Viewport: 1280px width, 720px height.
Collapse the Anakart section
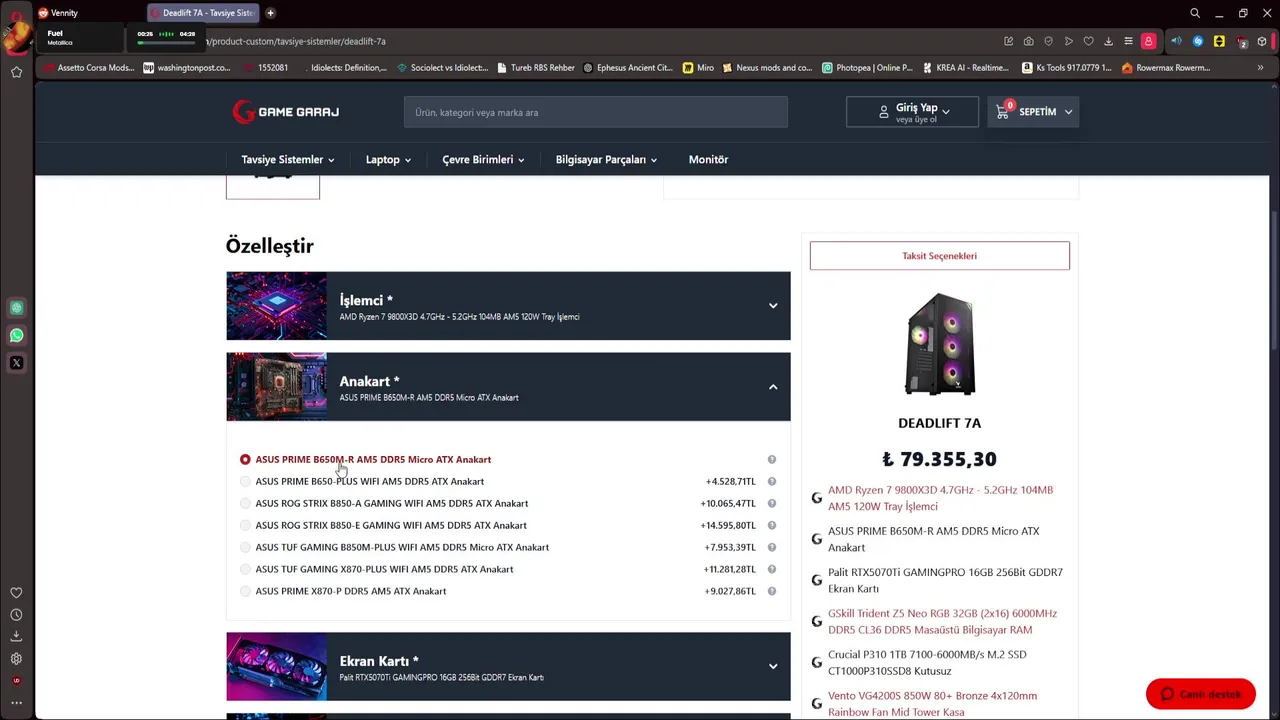[508, 387]
